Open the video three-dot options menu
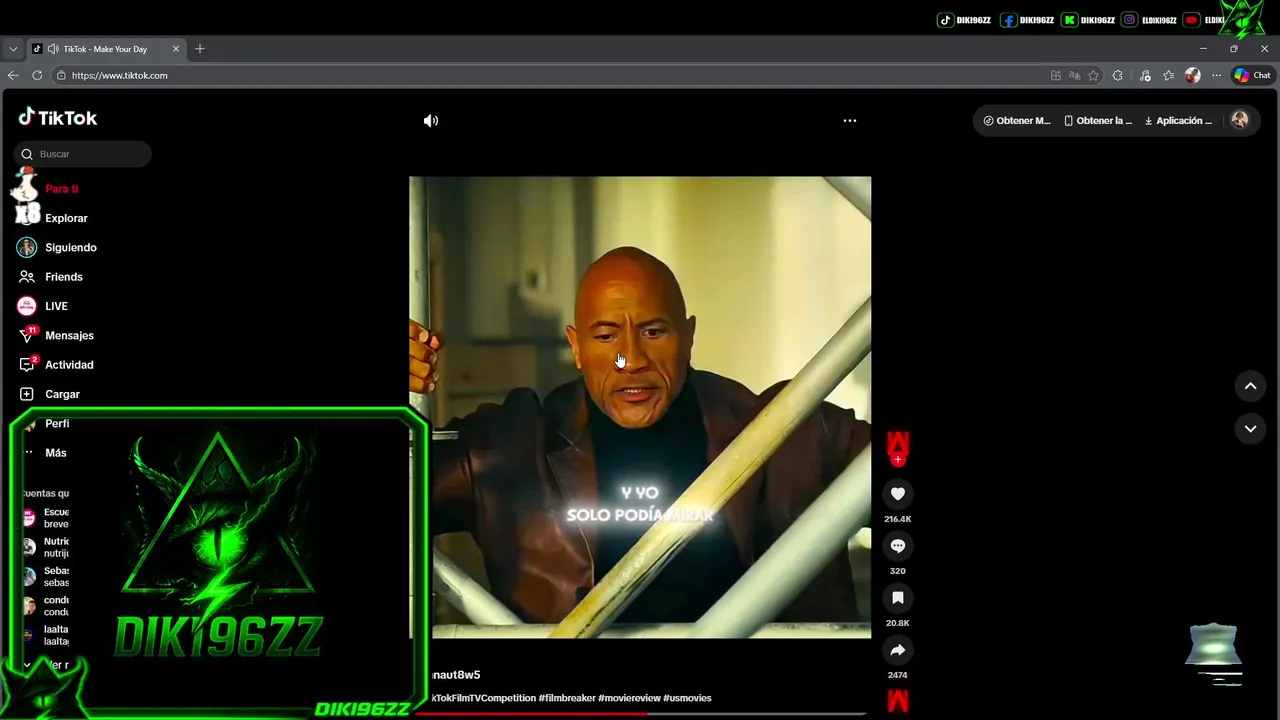 pos(850,121)
